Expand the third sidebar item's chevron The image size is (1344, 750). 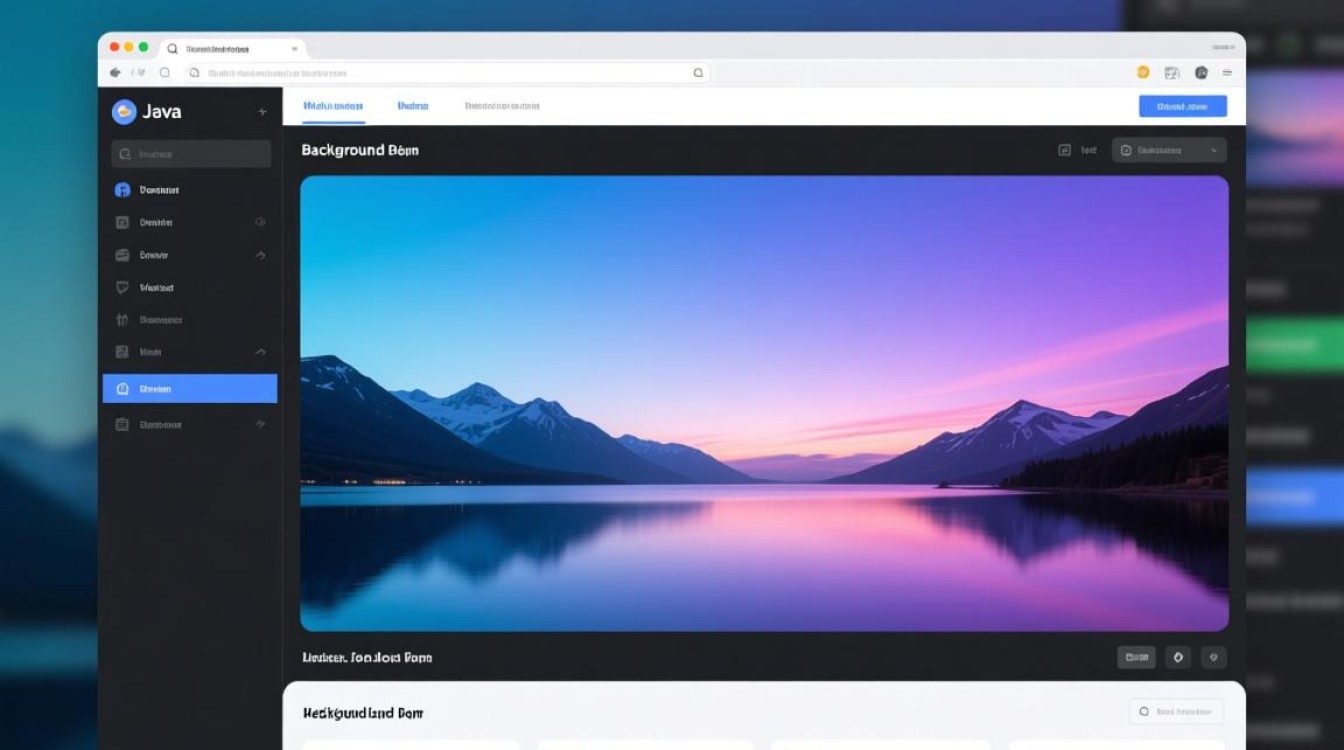(x=260, y=255)
